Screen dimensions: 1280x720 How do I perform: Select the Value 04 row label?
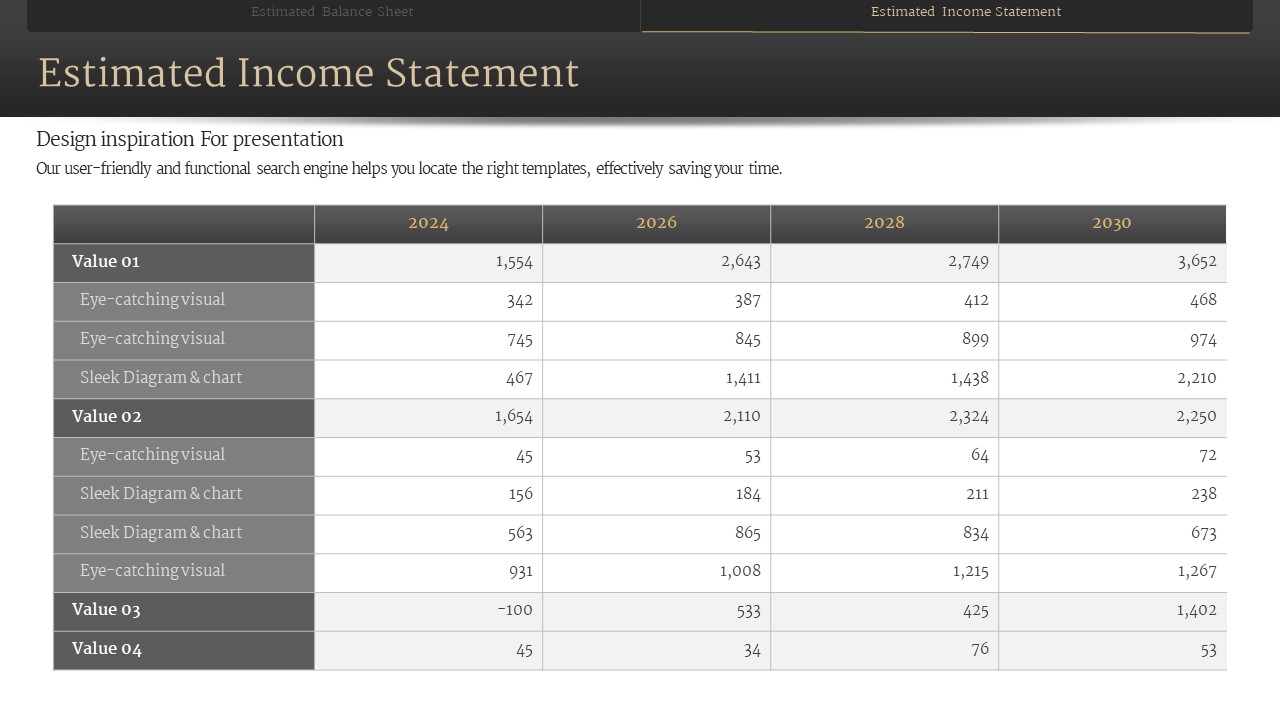(x=106, y=649)
